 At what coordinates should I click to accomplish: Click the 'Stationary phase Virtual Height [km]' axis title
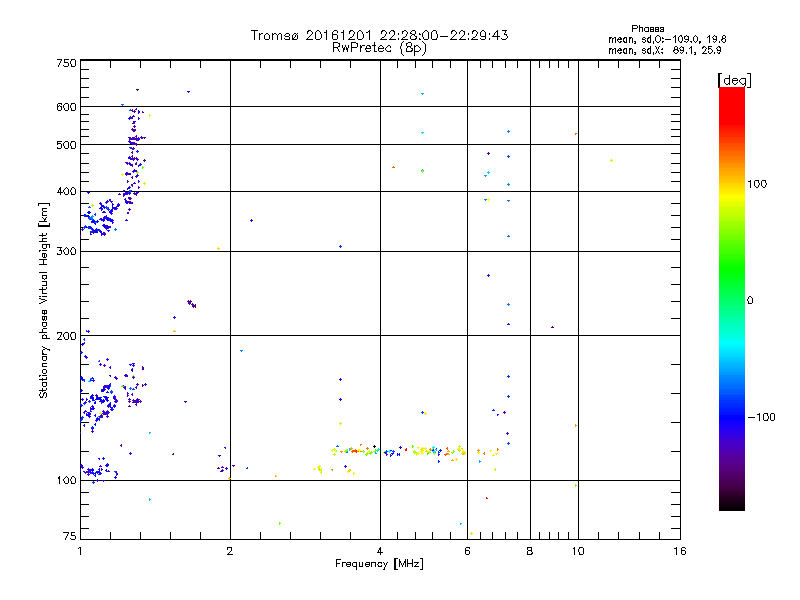tap(44, 300)
